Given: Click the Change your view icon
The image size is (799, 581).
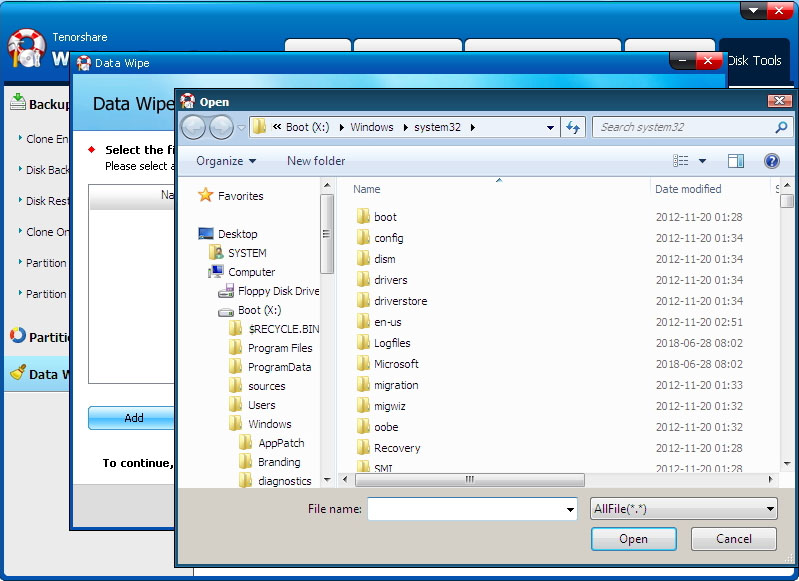Looking at the screenshot, I should (x=681, y=161).
